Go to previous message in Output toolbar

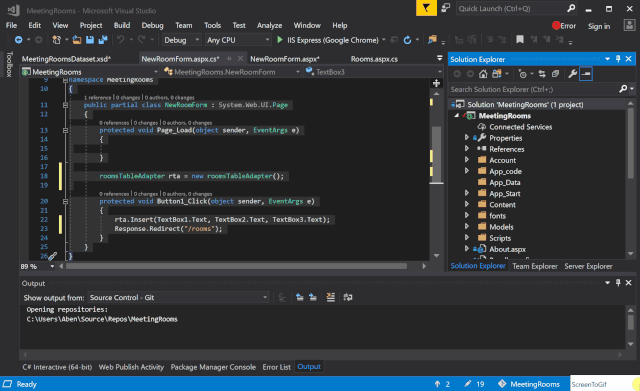[300, 298]
